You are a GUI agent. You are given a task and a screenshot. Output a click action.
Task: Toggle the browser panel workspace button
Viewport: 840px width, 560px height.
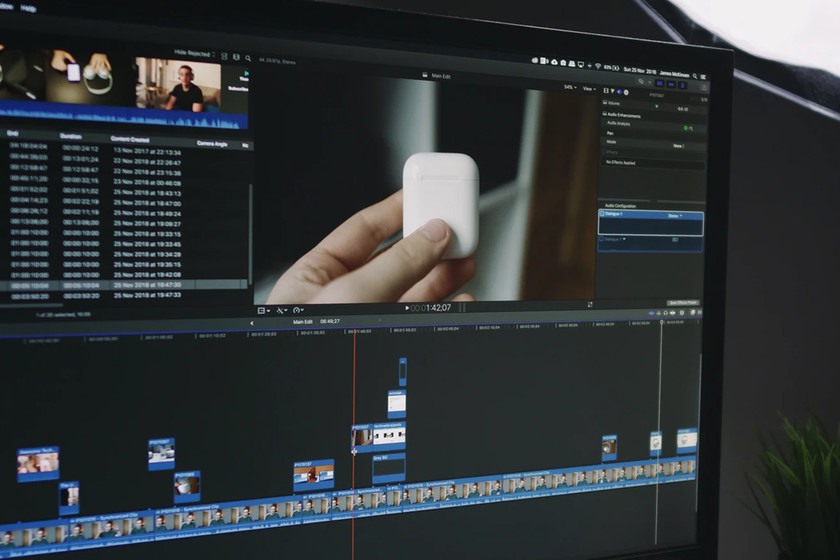tap(659, 84)
